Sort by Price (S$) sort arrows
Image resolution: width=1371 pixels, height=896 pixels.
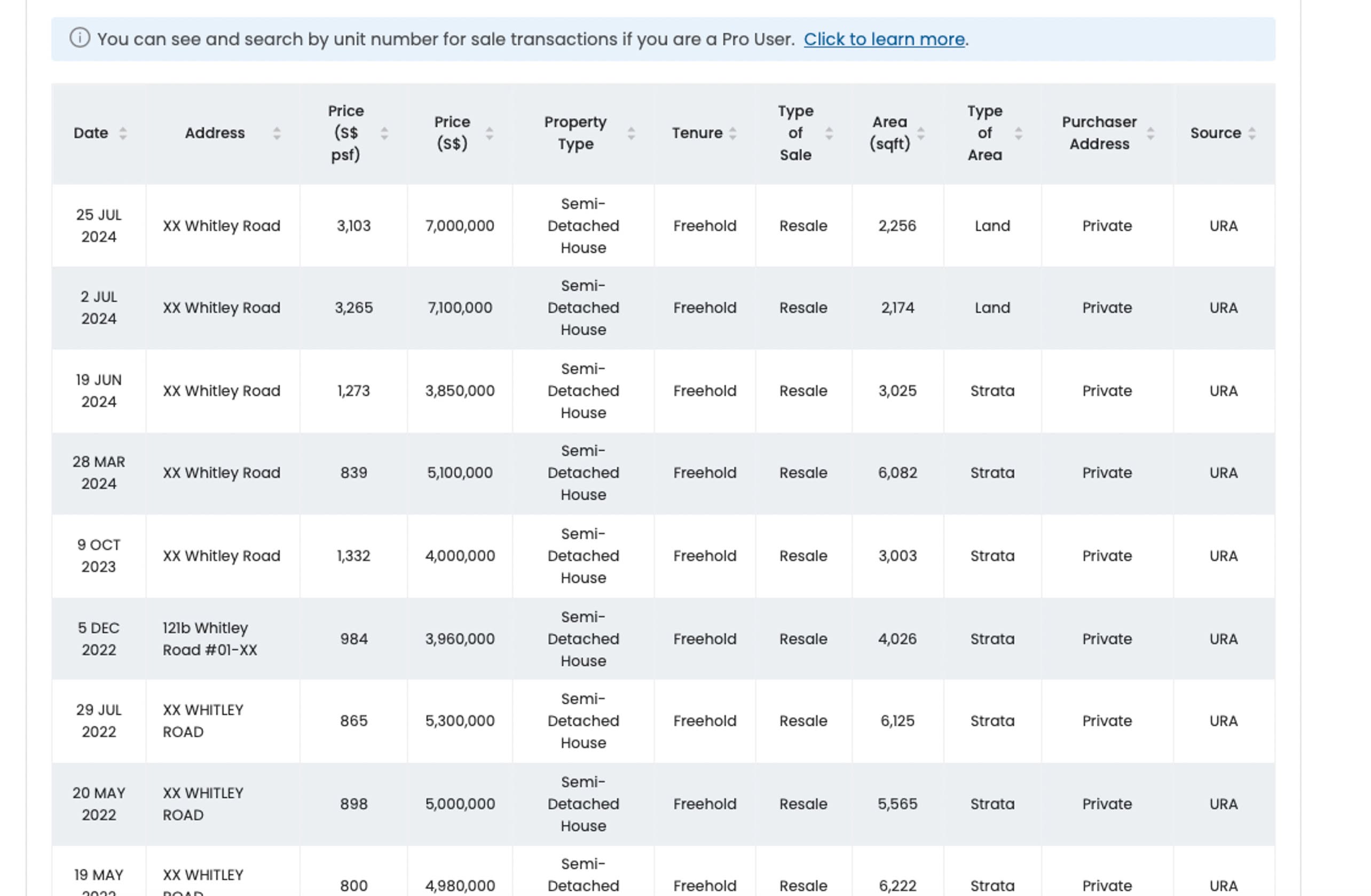pos(489,133)
